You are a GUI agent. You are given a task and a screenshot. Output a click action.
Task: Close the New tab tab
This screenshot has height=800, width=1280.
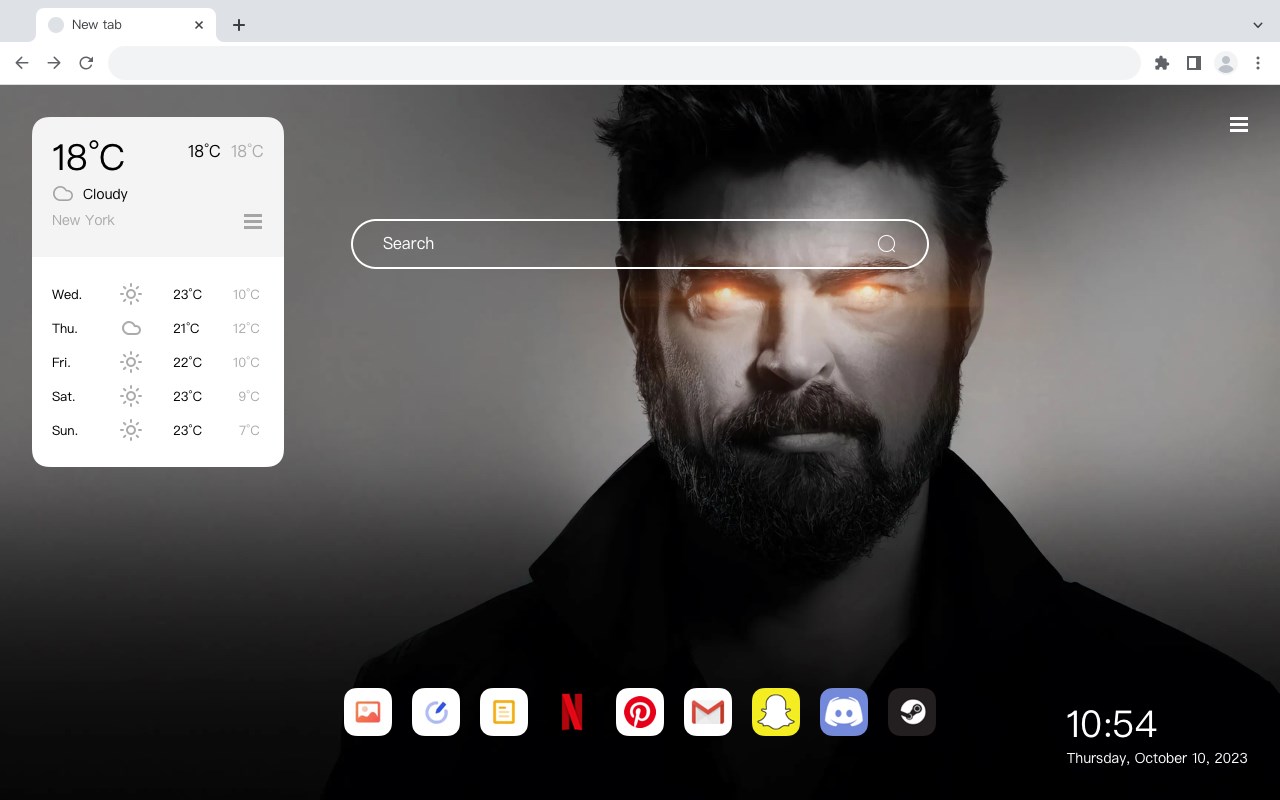(x=199, y=25)
